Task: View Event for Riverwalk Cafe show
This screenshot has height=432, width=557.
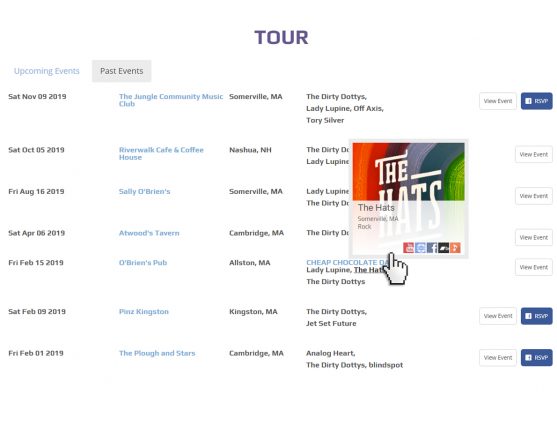Action: tap(534, 155)
